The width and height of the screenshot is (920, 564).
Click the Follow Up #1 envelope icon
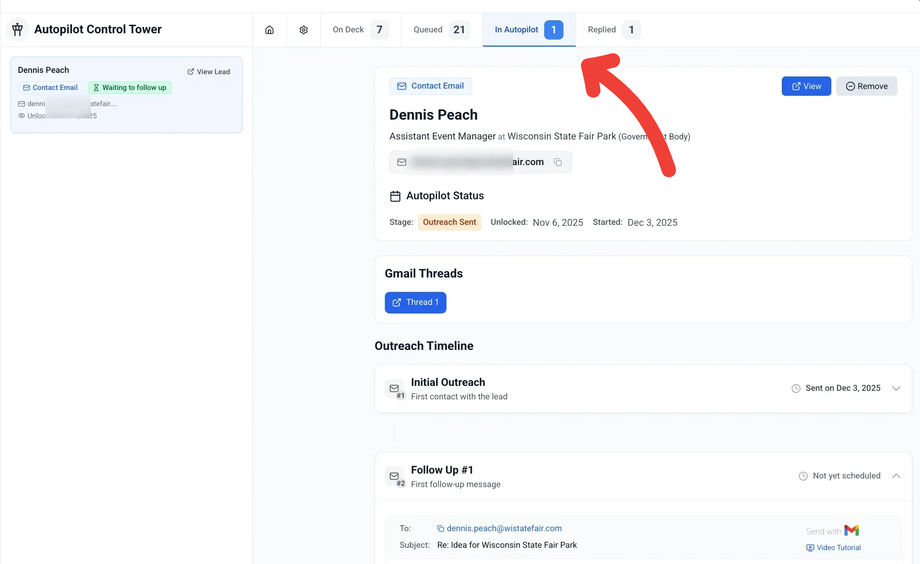pyautogui.click(x=395, y=477)
